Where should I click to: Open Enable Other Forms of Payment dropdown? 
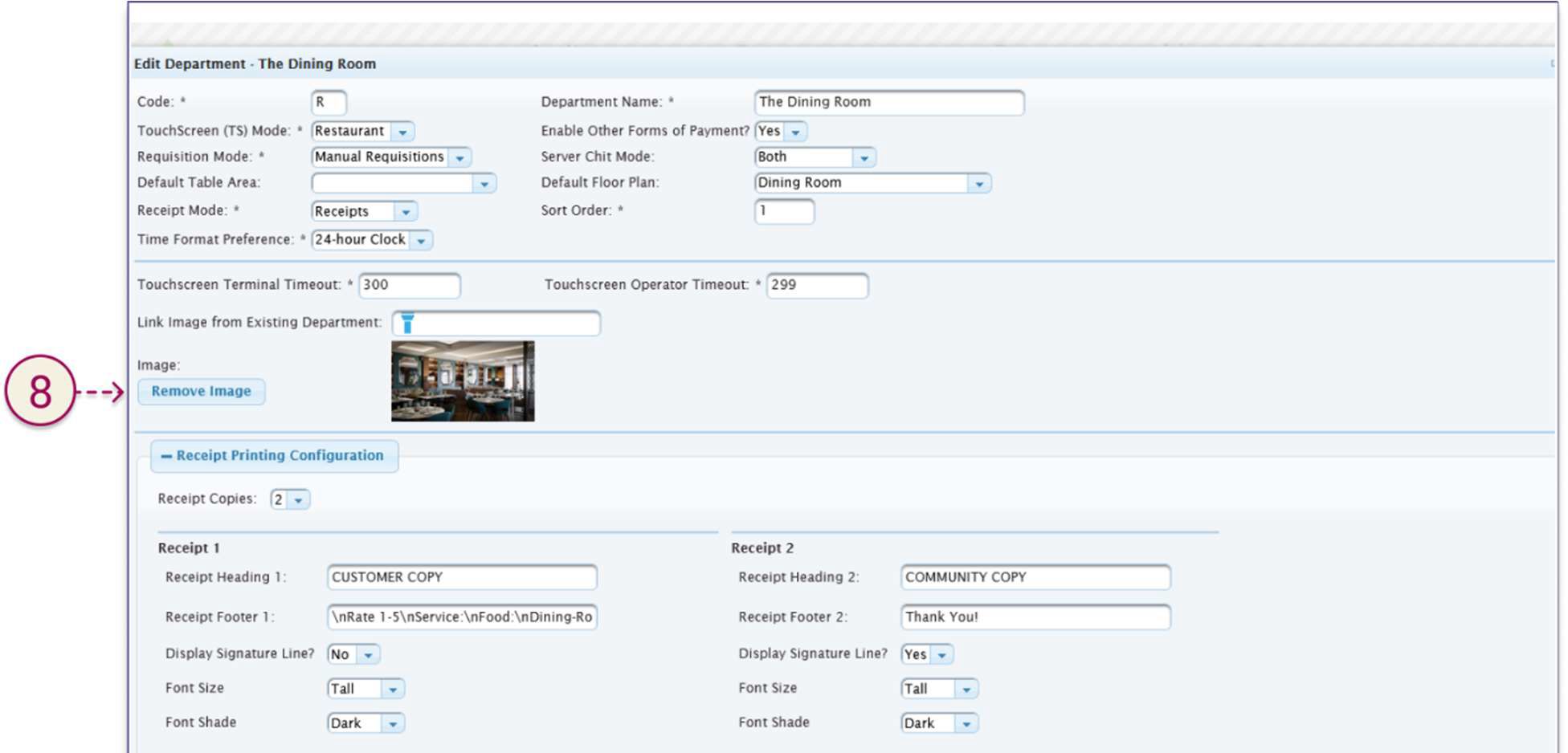coord(795,132)
